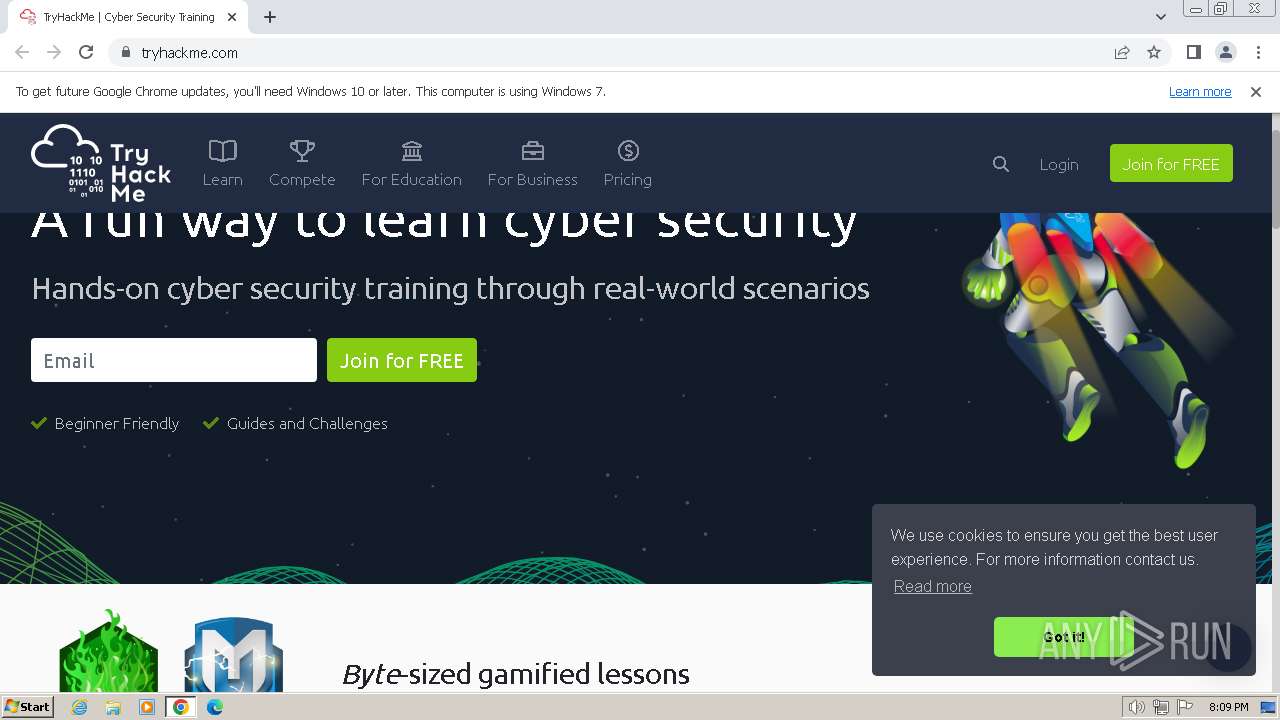Click the Action Center flag tray icon
The height and width of the screenshot is (720, 1280).
tap(1185, 707)
